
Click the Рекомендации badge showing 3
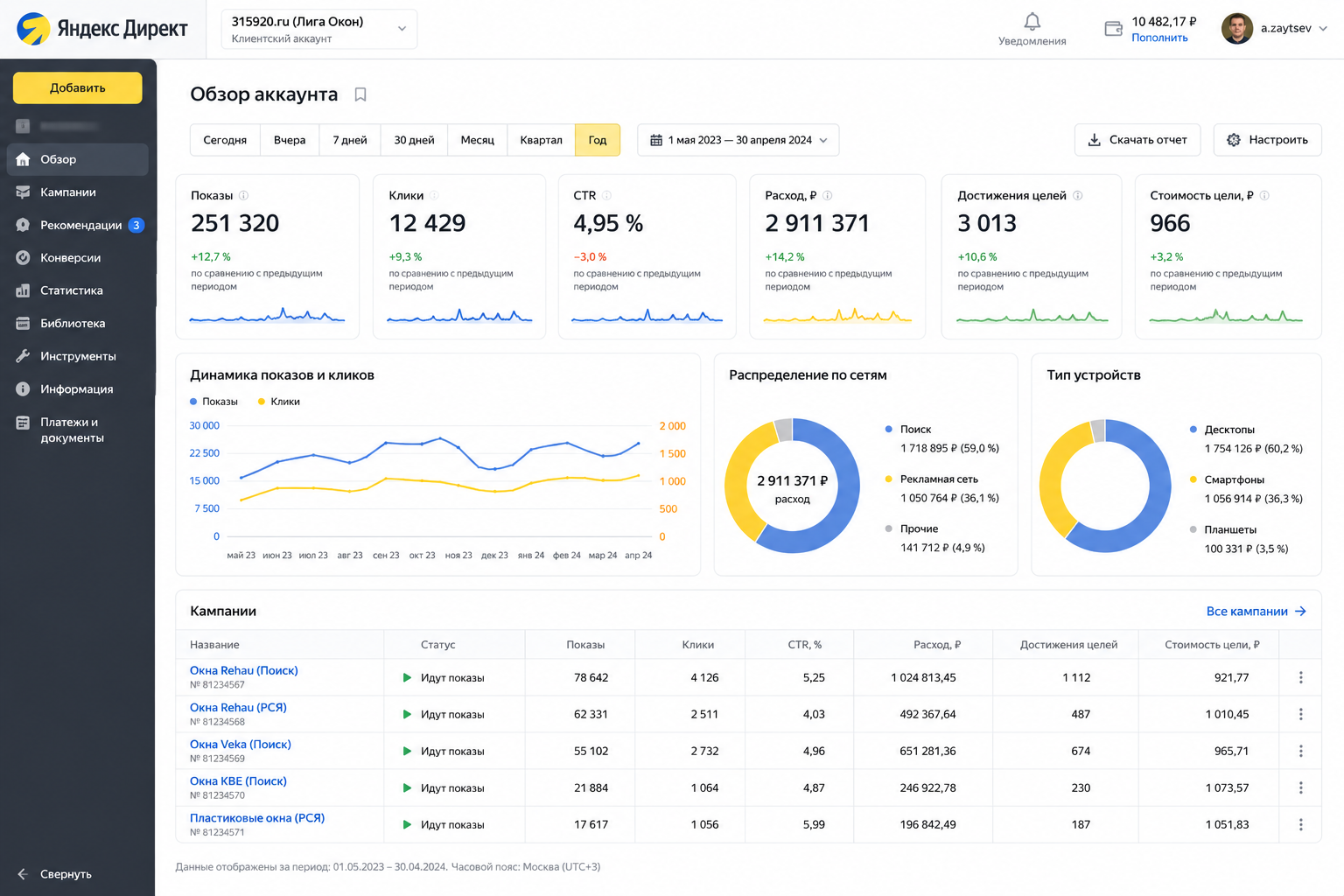pos(136,225)
